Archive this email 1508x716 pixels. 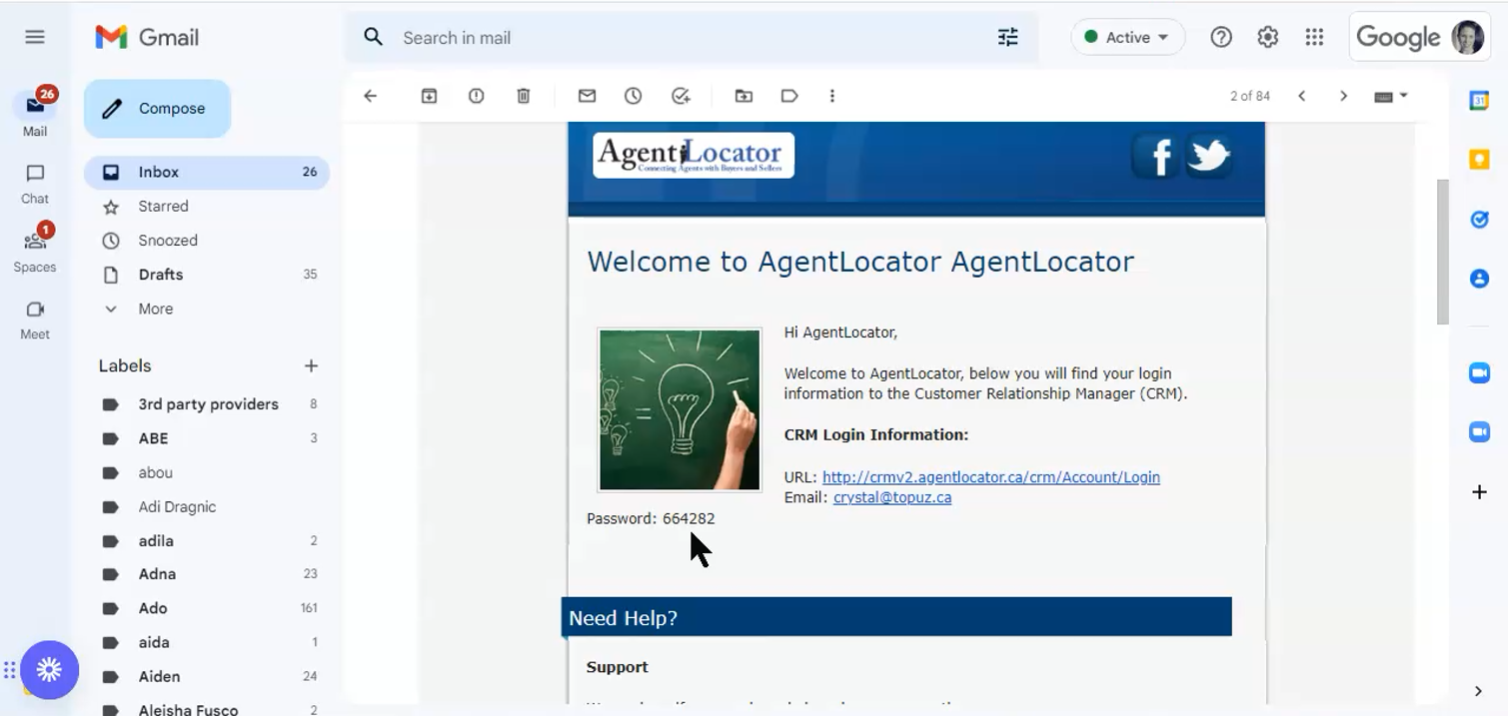point(429,96)
